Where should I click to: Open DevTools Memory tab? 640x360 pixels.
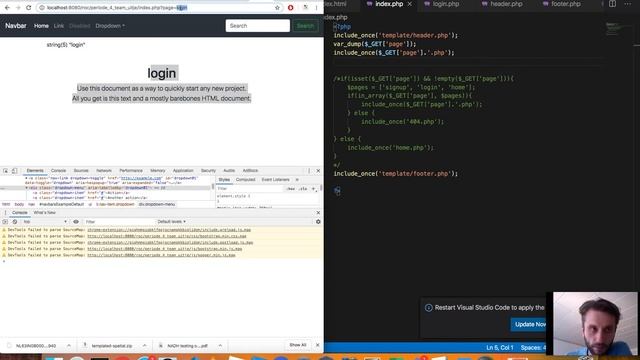pos(158,171)
